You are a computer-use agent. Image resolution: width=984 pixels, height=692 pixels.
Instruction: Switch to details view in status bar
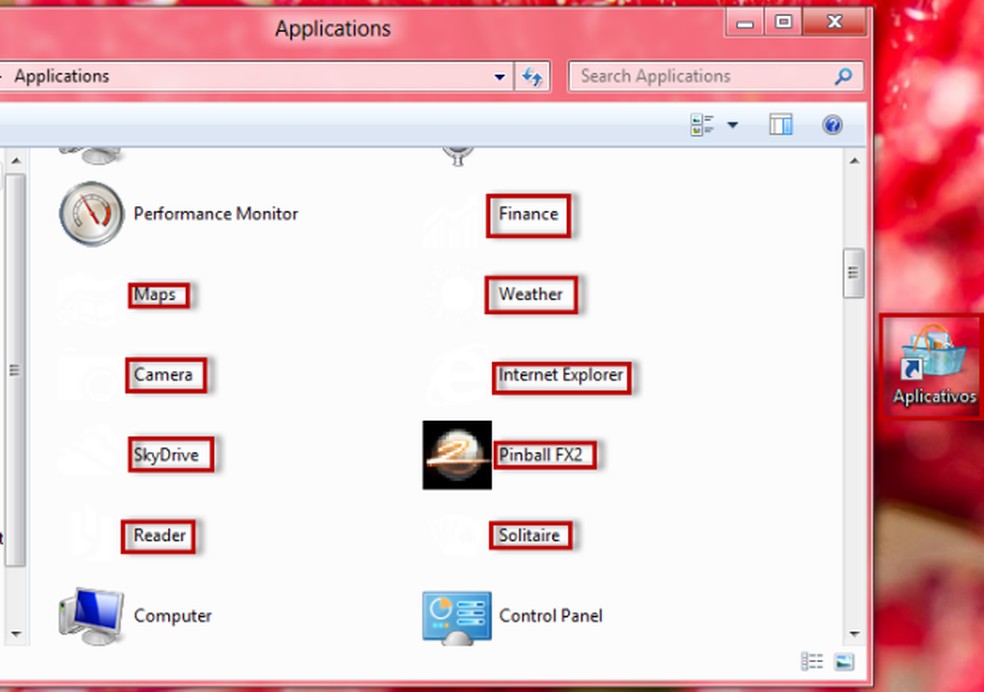(812, 661)
